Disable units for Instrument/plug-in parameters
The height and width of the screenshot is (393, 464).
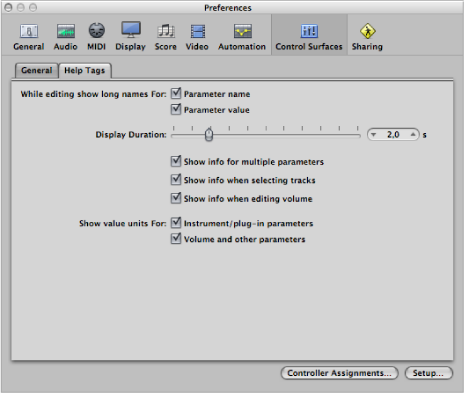(176, 223)
